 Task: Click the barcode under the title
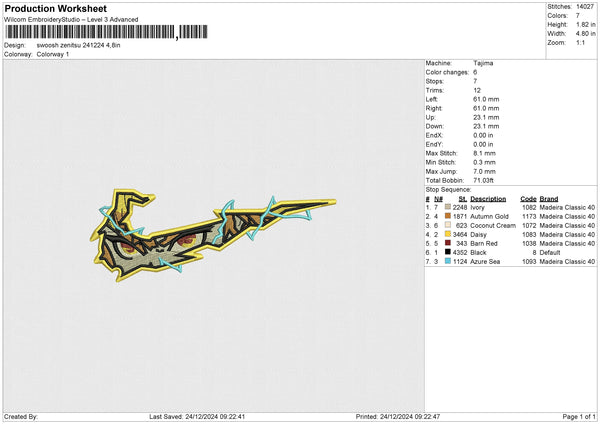click(106, 32)
